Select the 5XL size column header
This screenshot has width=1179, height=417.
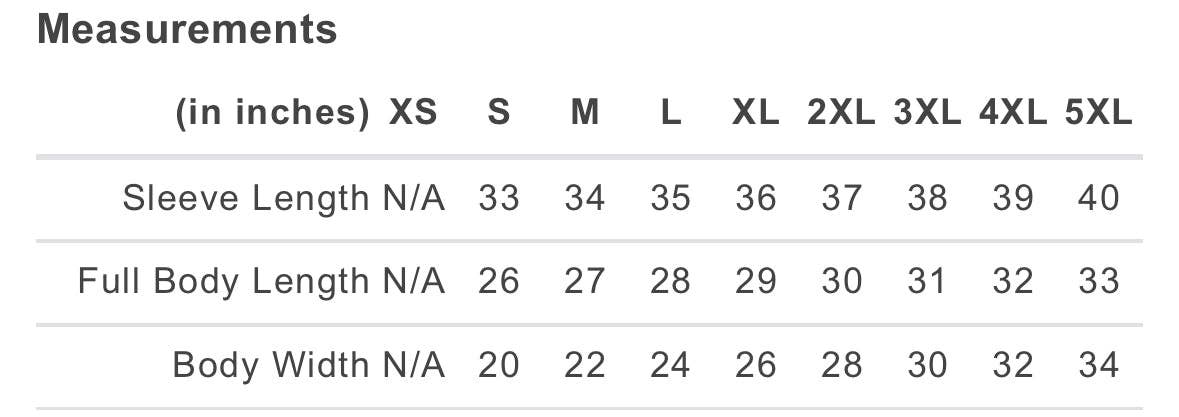(1099, 113)
